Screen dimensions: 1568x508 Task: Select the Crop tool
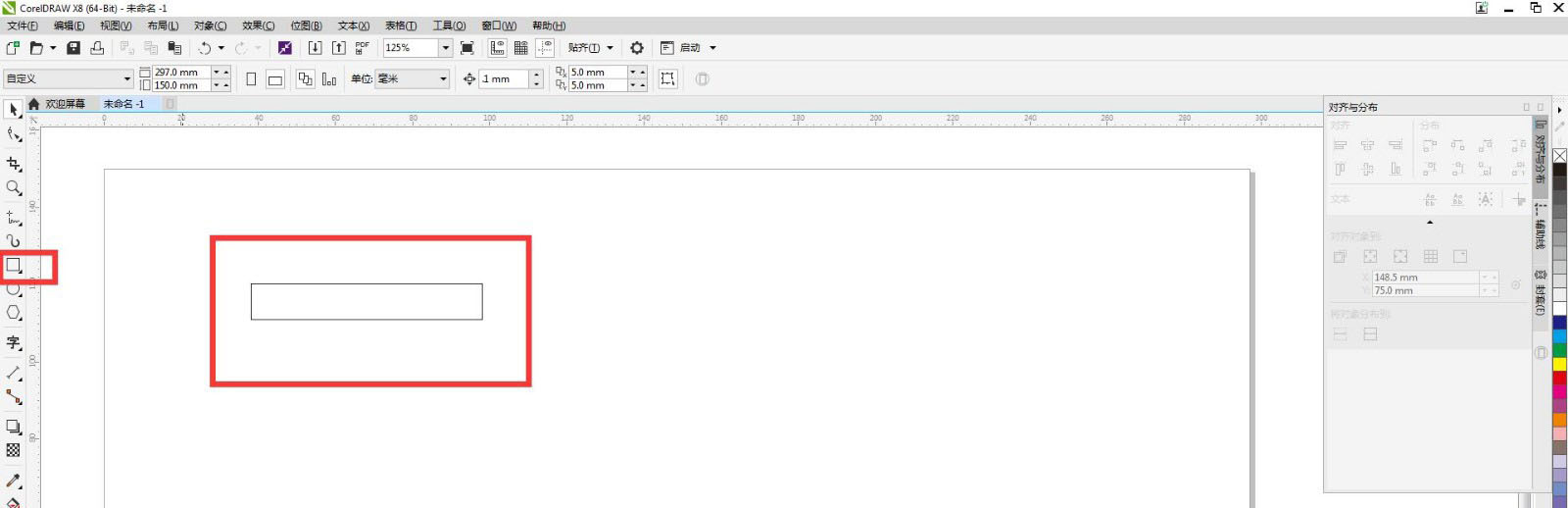click(14, 164)
